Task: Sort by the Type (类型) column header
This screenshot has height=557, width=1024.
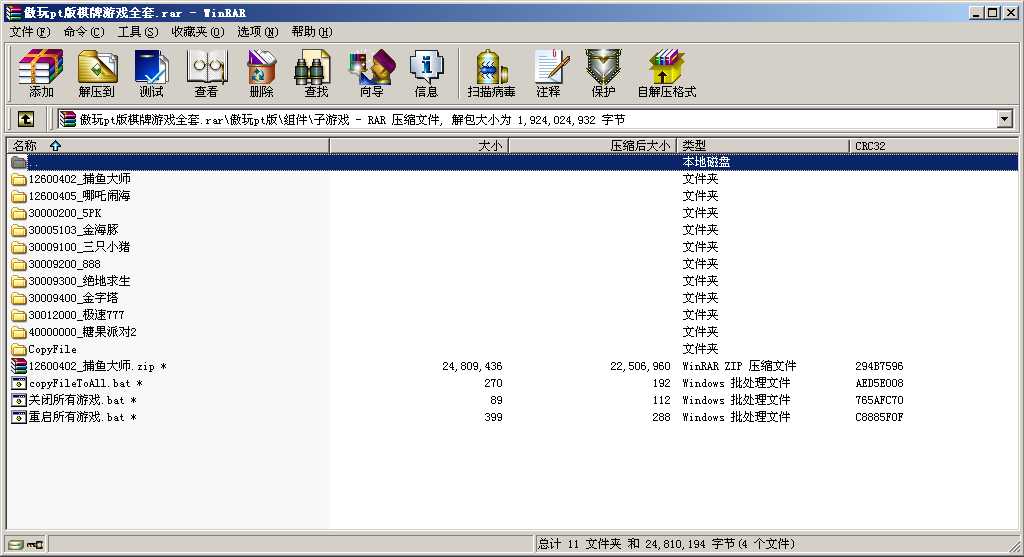Action: click(763, 146)
